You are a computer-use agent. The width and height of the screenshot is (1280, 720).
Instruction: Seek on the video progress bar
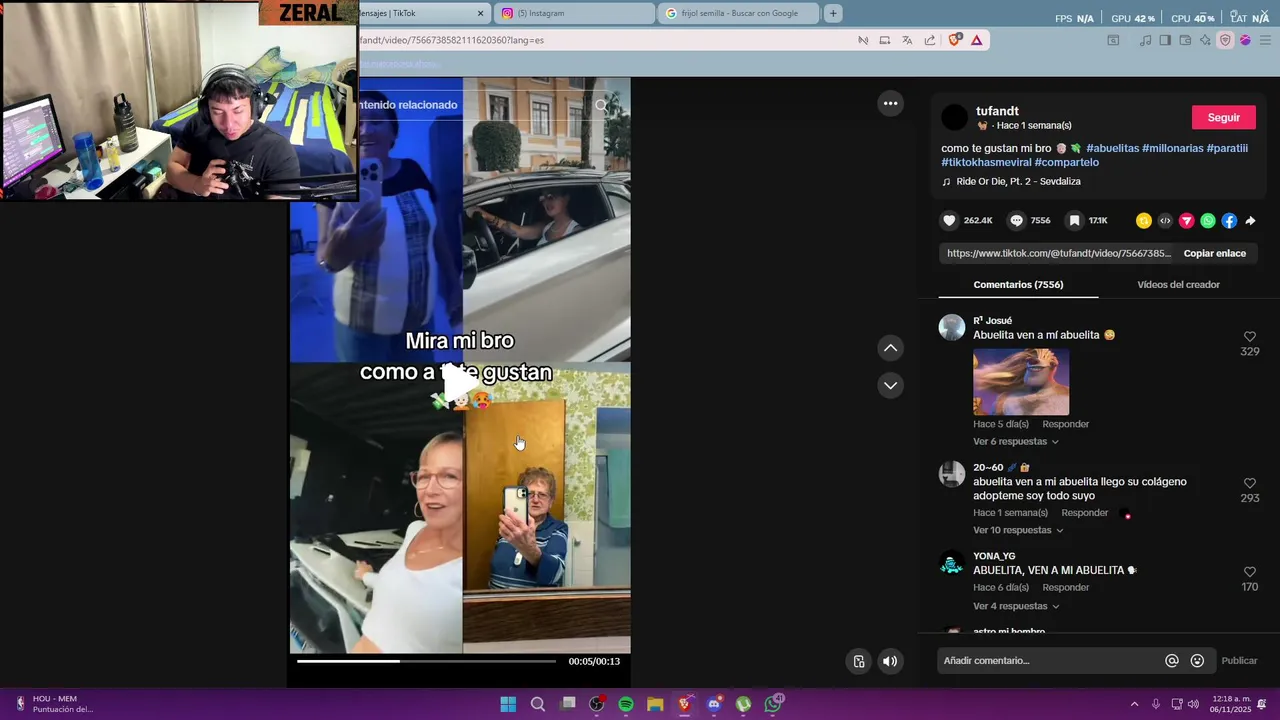click(x=426, y=661)
